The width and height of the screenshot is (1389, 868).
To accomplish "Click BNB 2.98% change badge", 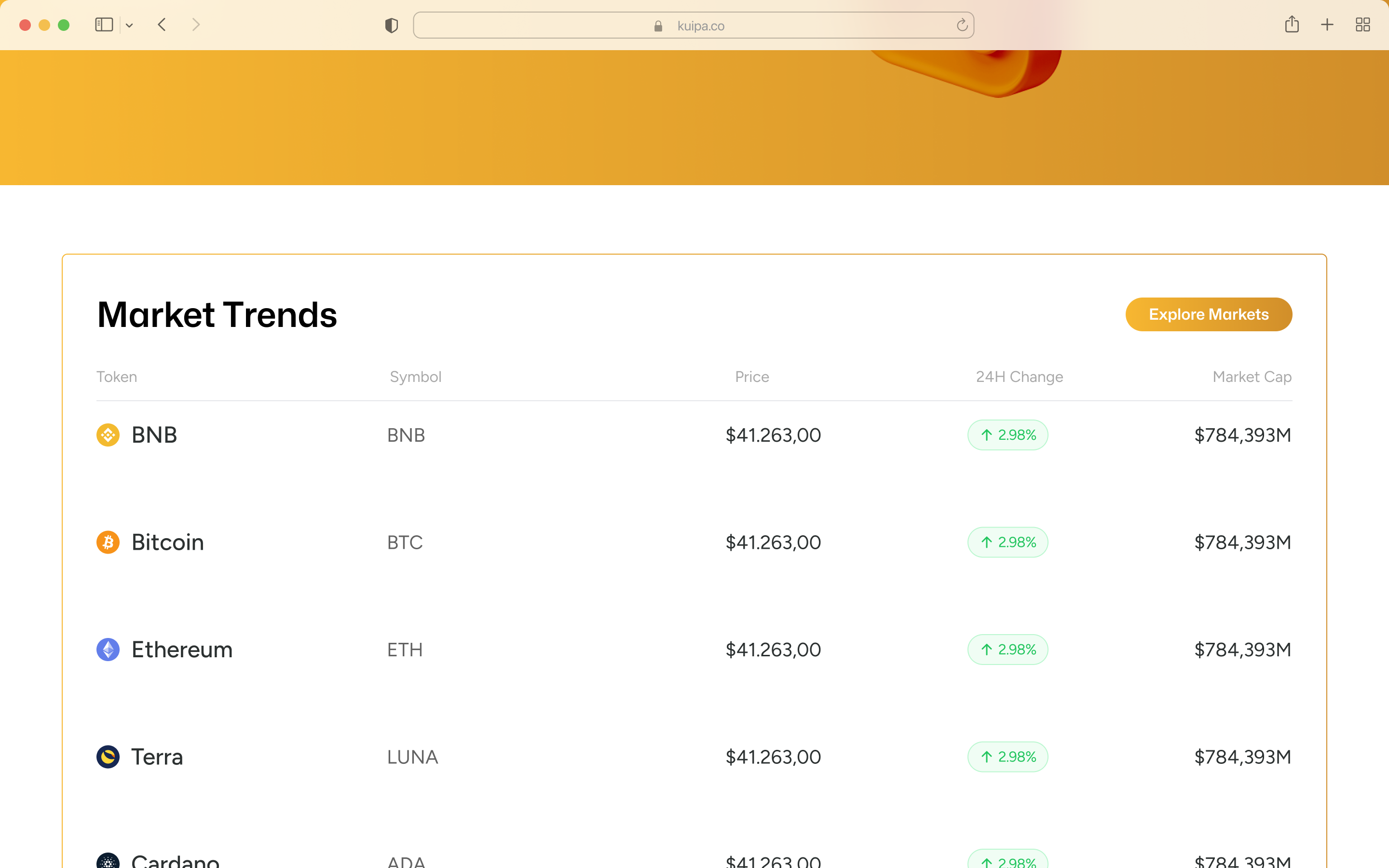I will [1008, 434].
